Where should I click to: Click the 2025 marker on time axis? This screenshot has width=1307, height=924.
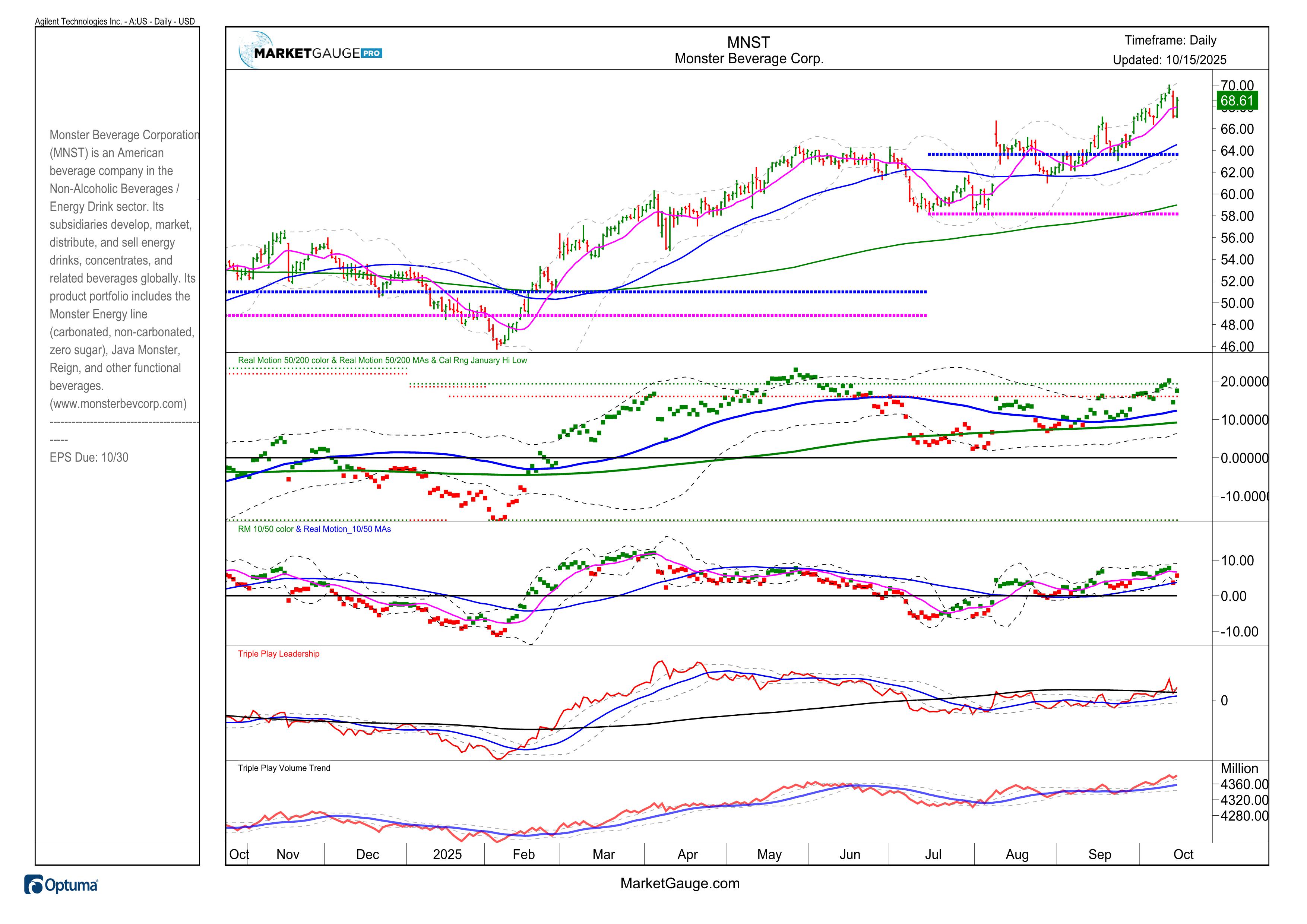[x=447, y=855]
